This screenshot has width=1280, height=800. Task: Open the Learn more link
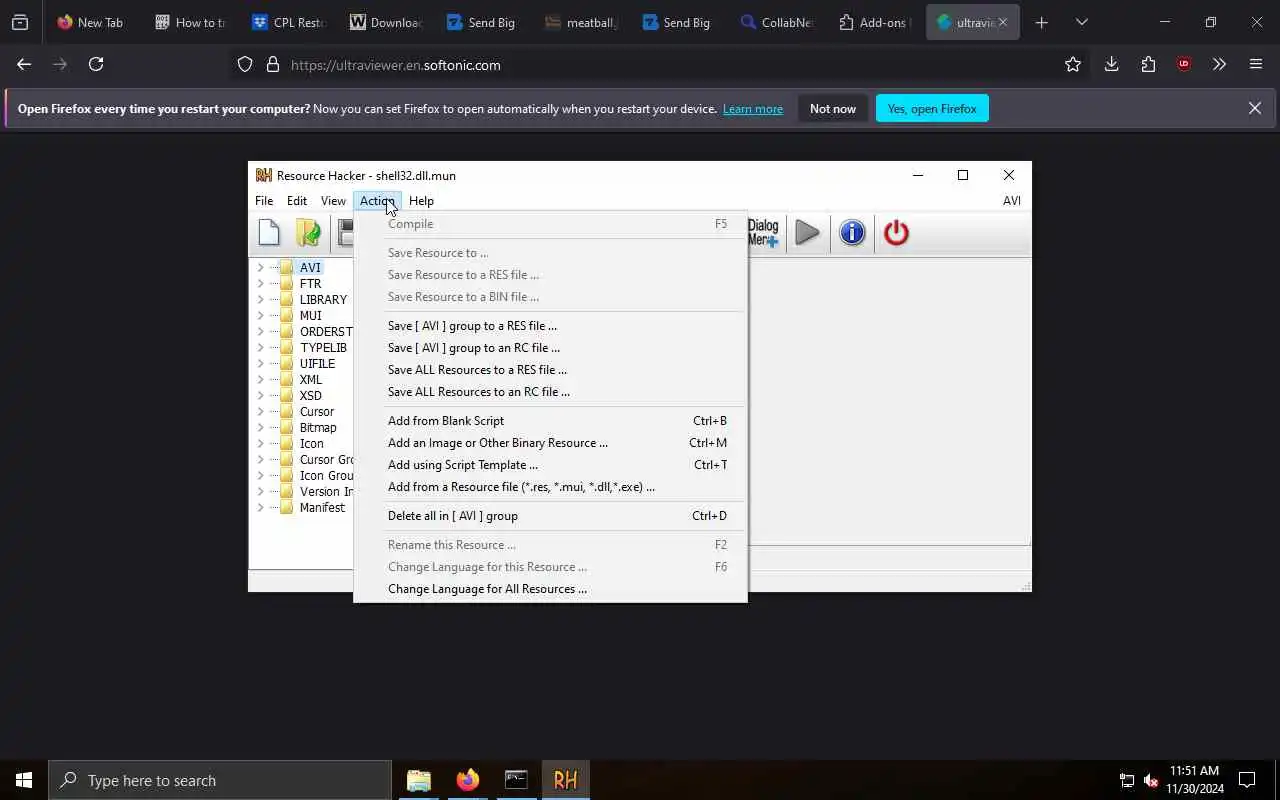click(x=753, y=109)
